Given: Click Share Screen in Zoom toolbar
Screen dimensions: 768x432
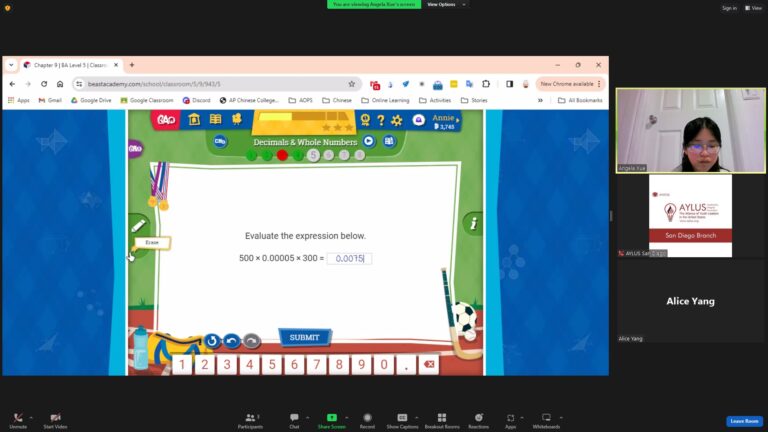Looking at the screenshot, I should click(x=332, y=420).
